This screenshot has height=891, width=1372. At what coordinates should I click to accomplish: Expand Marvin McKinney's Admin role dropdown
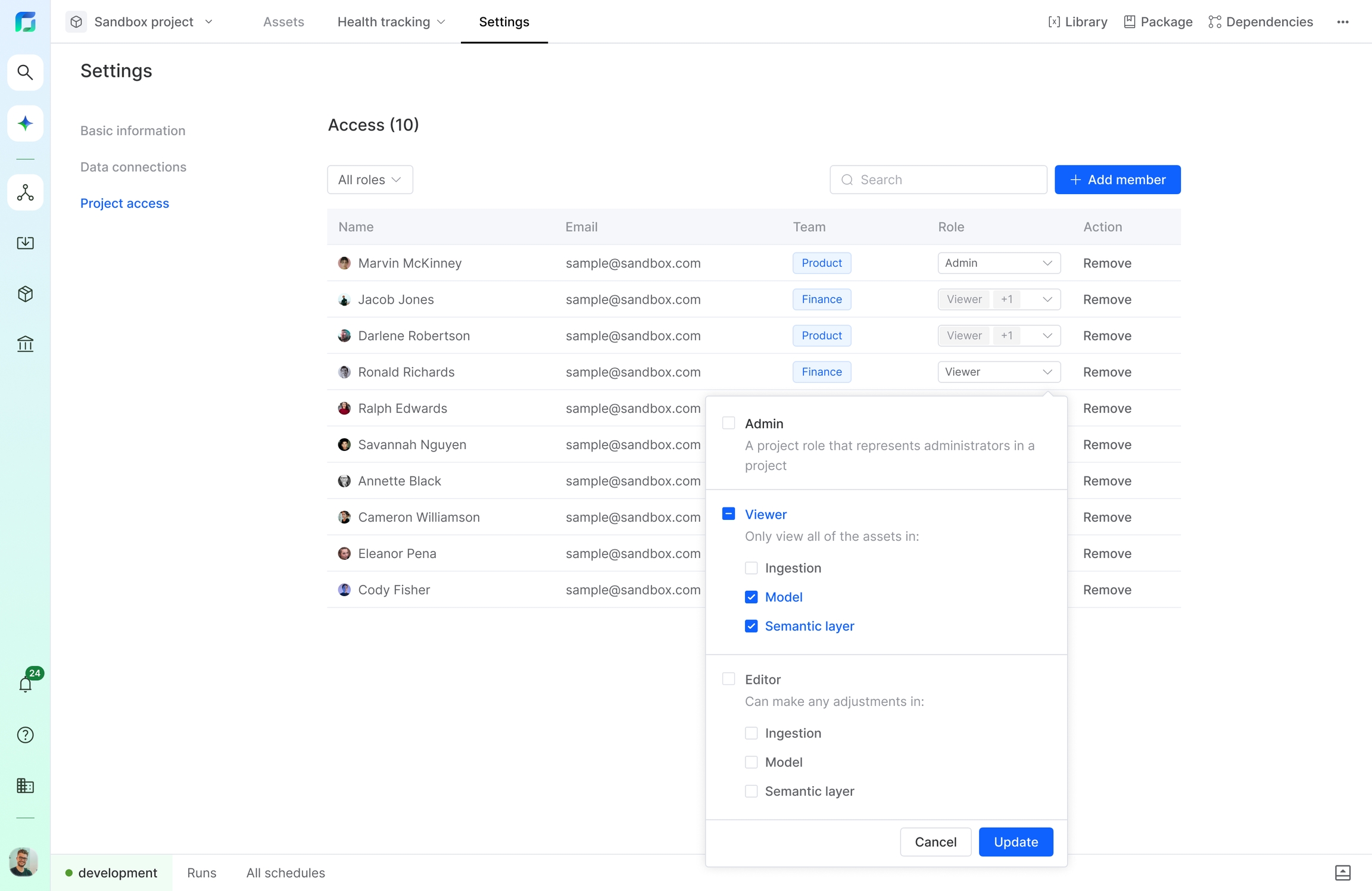point(998,263)
